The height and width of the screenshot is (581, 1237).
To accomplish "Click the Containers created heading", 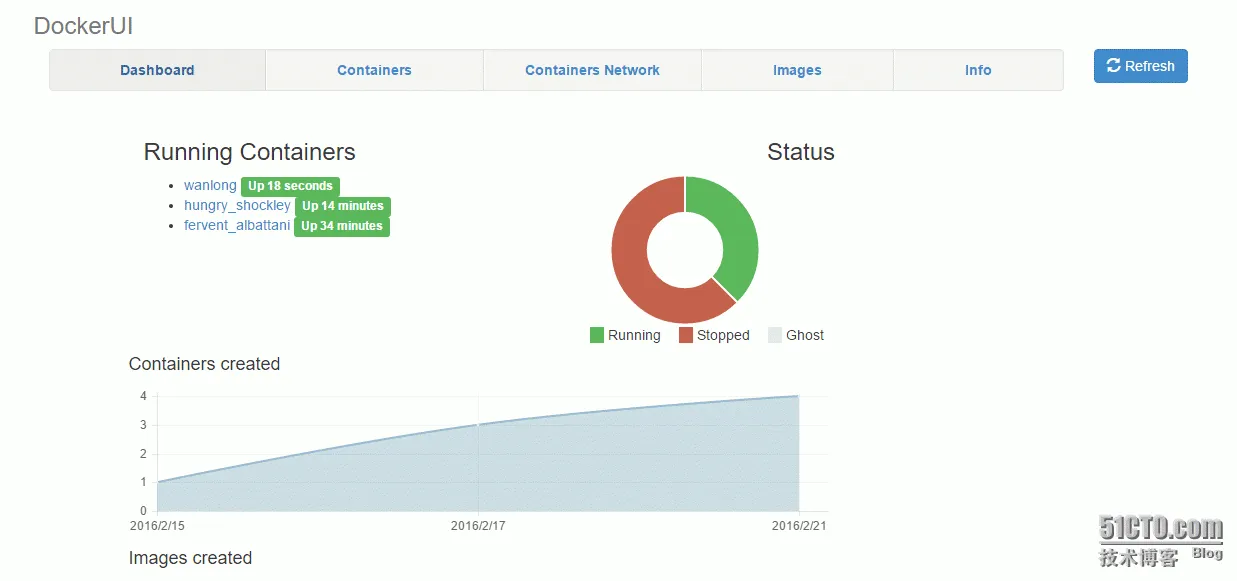I will [204, 364].
